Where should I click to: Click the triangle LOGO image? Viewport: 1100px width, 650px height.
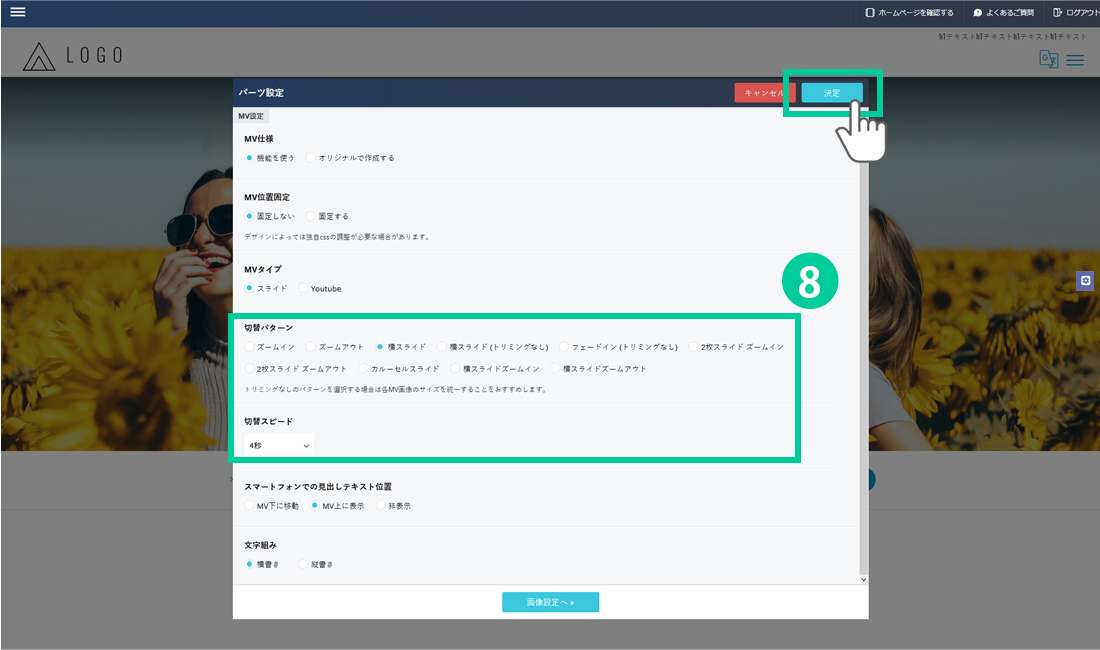[40, 56]
